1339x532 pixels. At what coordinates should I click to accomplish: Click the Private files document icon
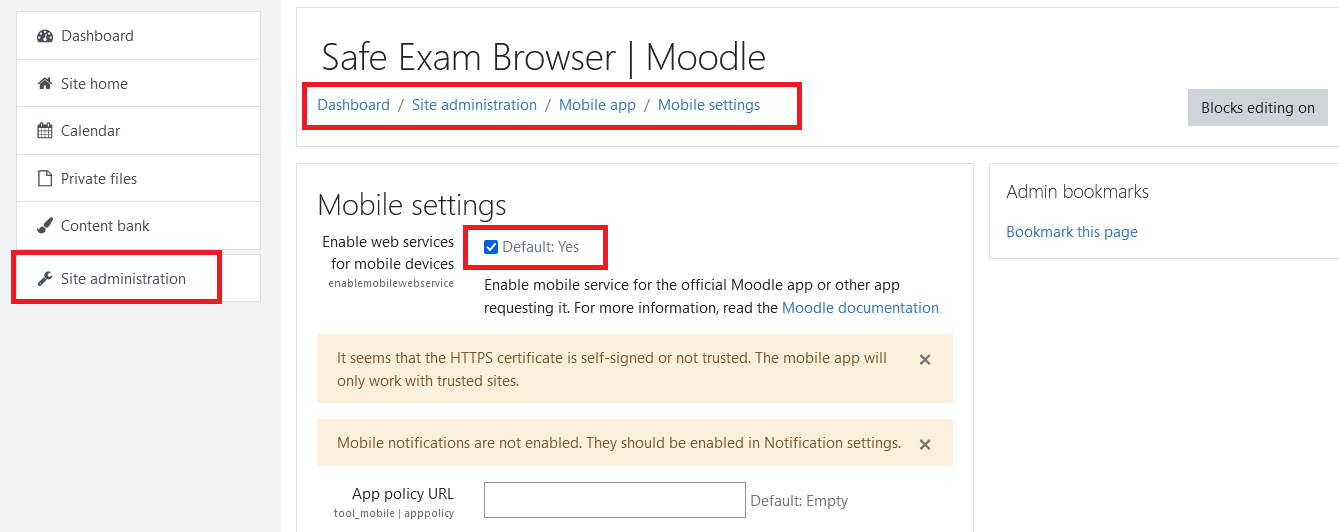[44, 179]
